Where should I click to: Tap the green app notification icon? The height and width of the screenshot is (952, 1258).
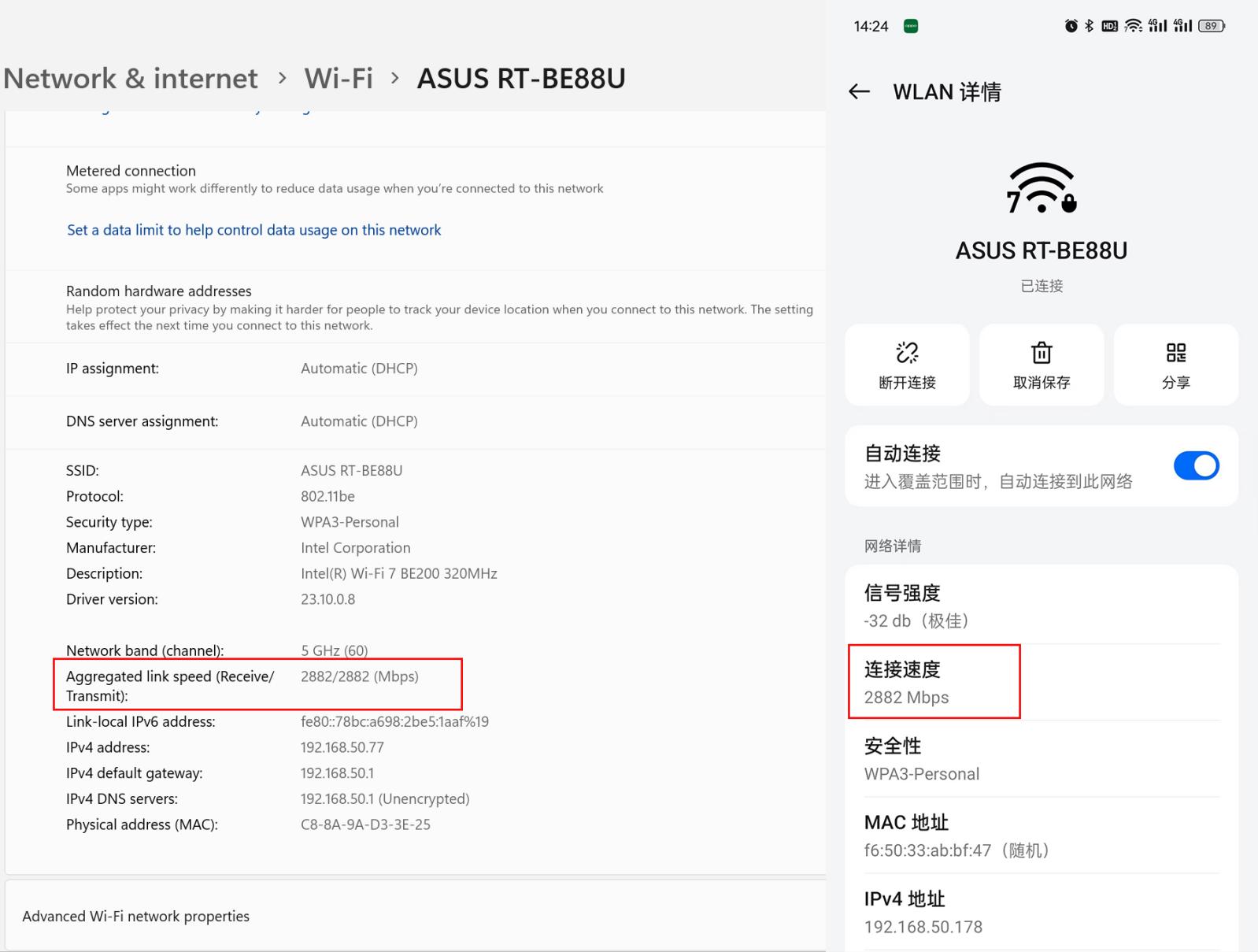click(x=911, y=26)
